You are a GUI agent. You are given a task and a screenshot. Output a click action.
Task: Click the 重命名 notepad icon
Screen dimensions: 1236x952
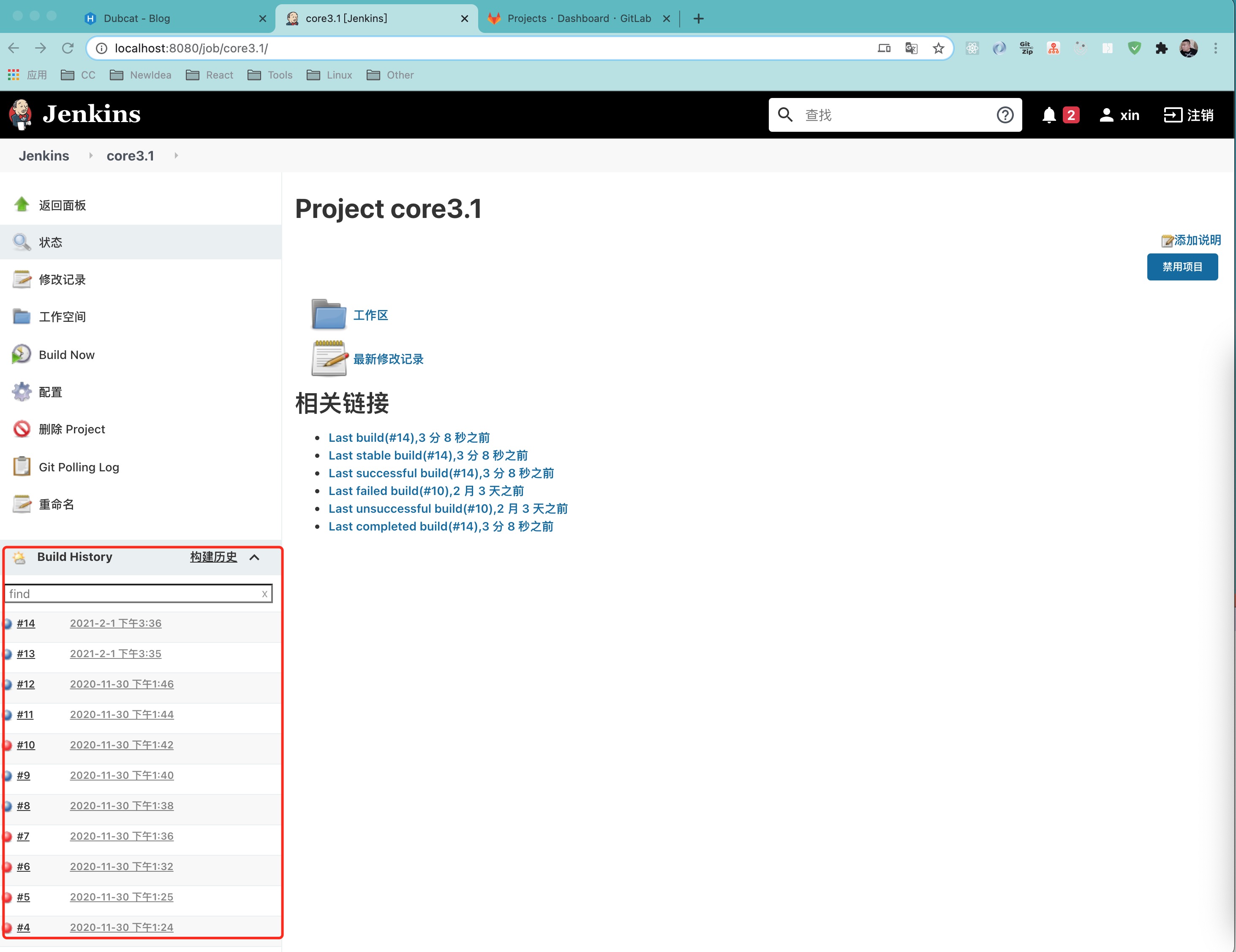click(22, 504)
